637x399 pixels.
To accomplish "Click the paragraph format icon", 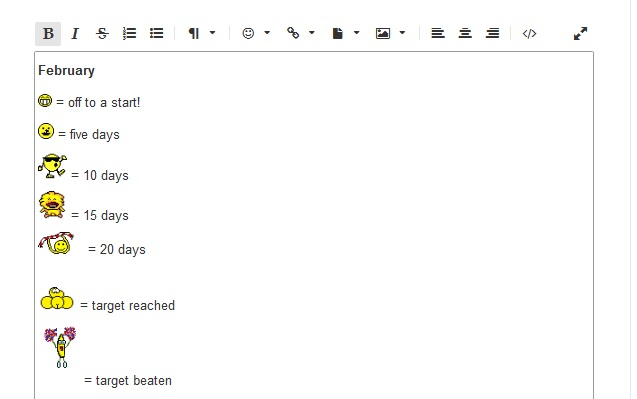I will 194,34.
